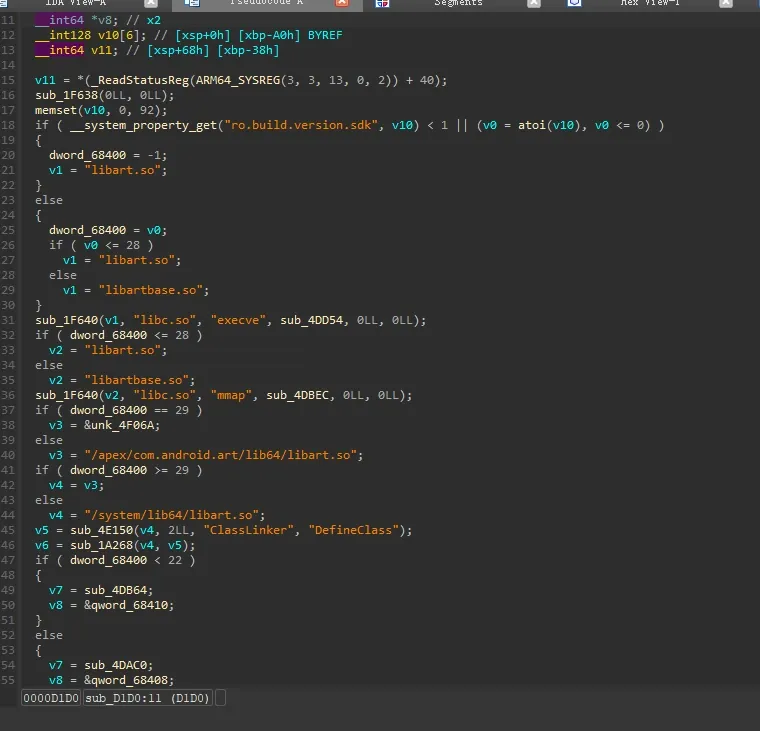
Task: Select the &unk_4F06A reference
Action: pos(121,425)
